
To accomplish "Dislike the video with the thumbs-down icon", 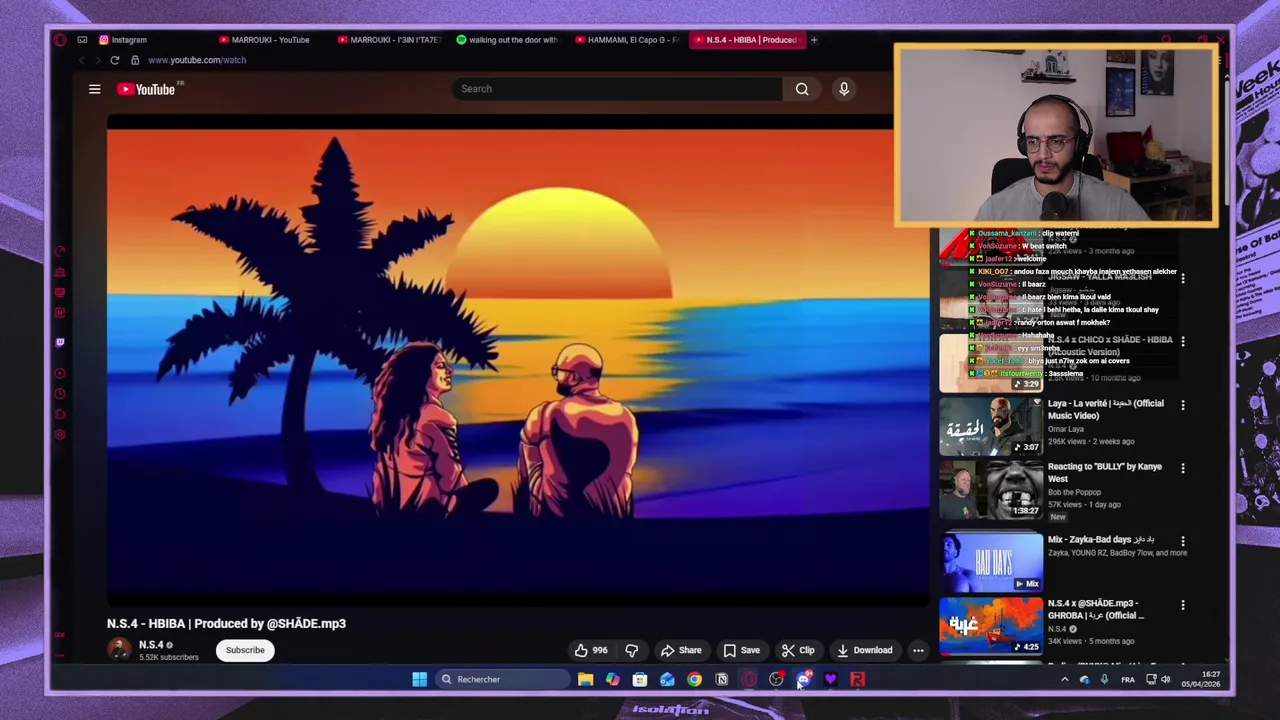I will point(632,650).
